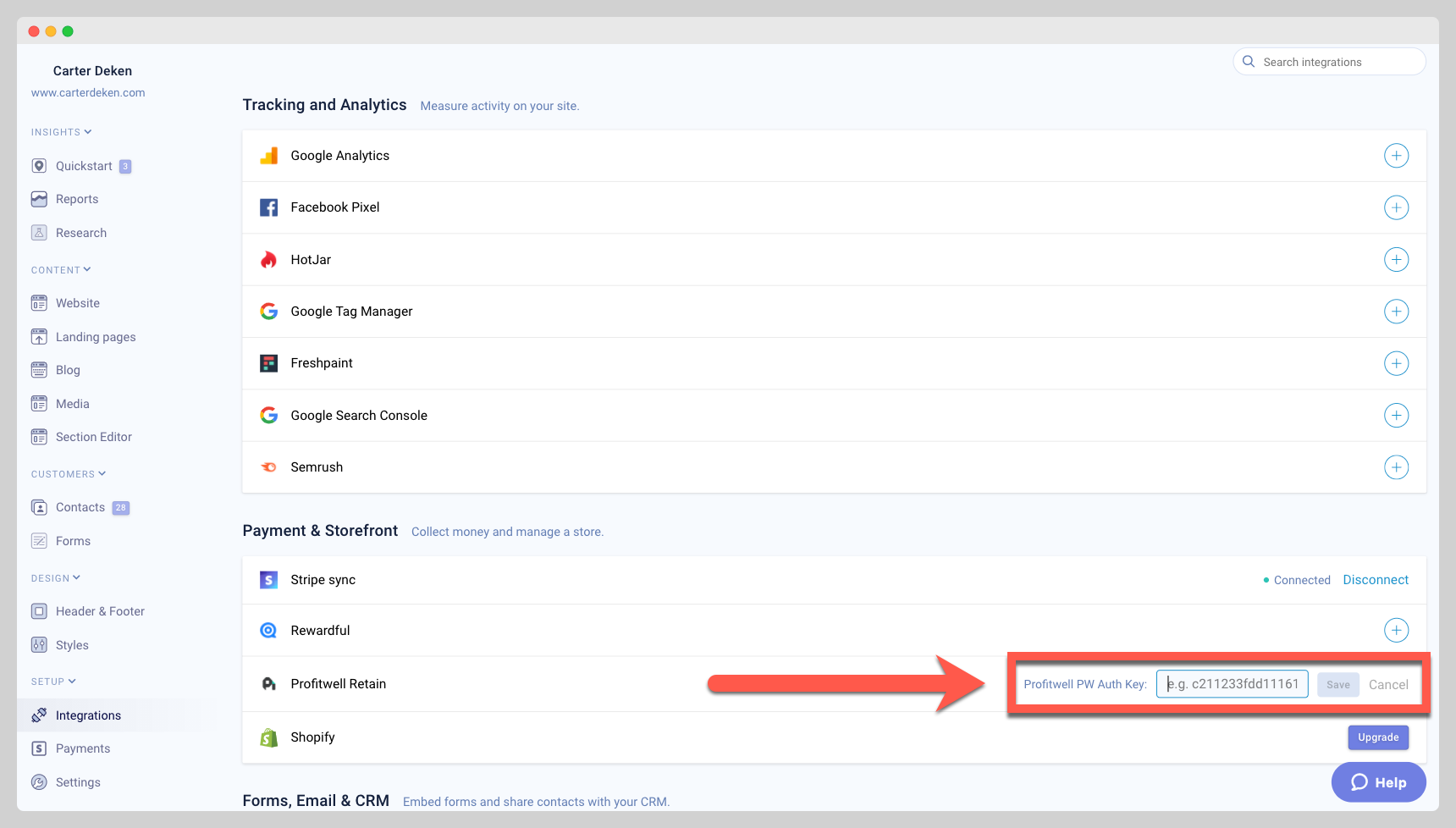The image size is (1456, 828).
Task: Click the Shopify store icon
Action: (268, 737)
